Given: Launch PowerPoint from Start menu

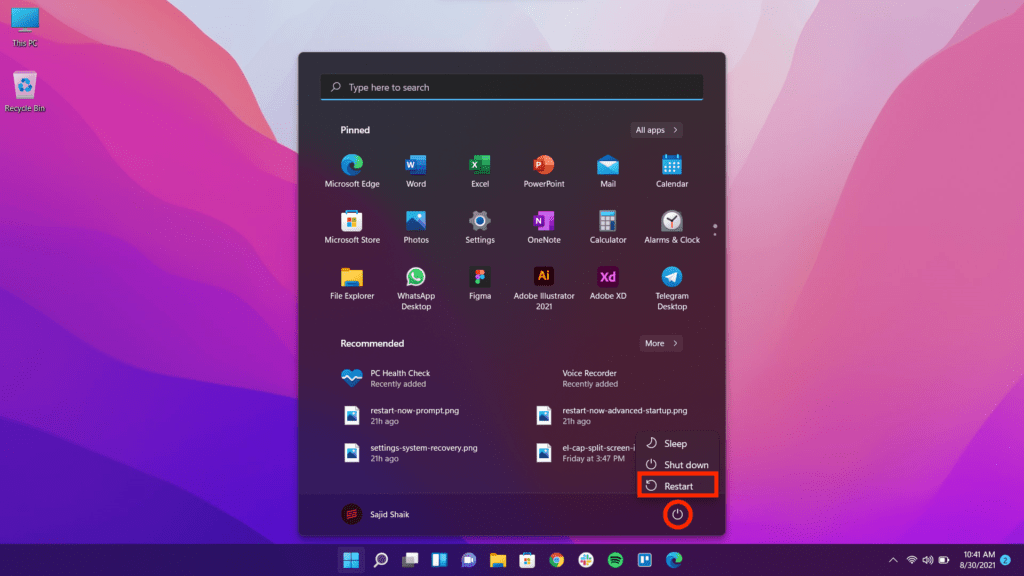Looking at the screenshot, I should pos(543,171).
